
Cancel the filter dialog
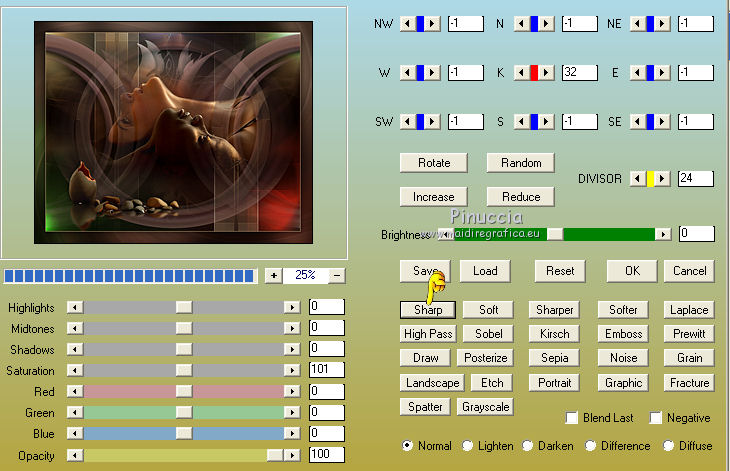point(689,271)
